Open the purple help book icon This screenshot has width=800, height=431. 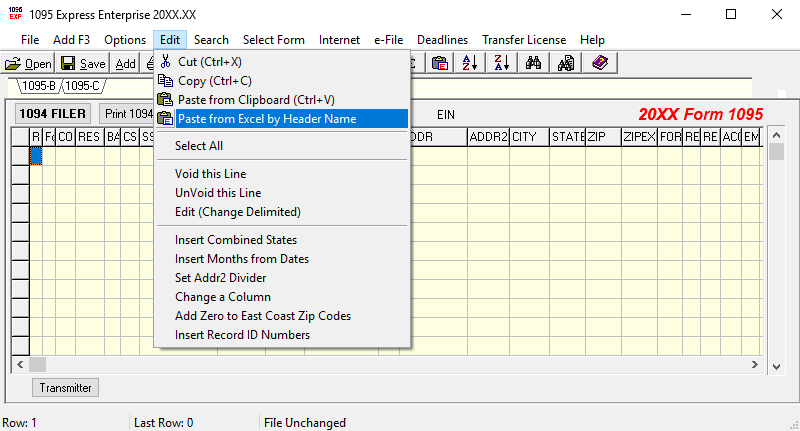coord(600,63)
